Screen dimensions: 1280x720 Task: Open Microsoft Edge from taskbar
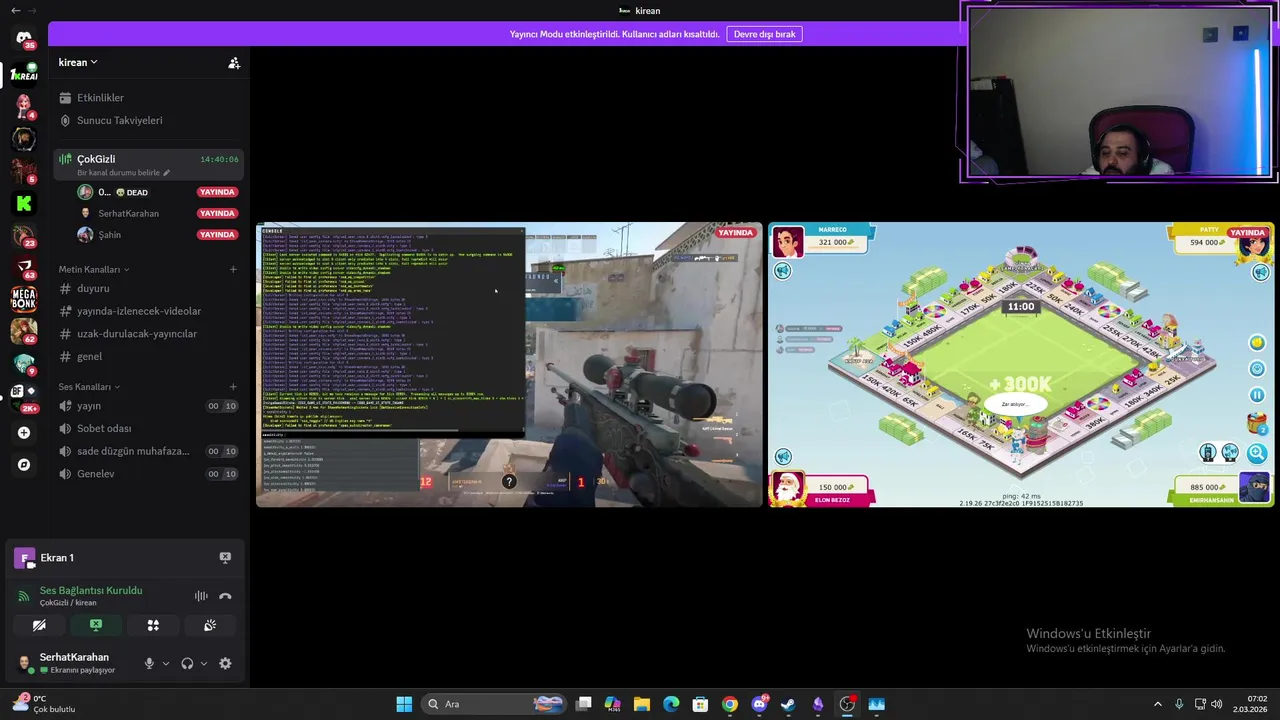pos(671,704)
